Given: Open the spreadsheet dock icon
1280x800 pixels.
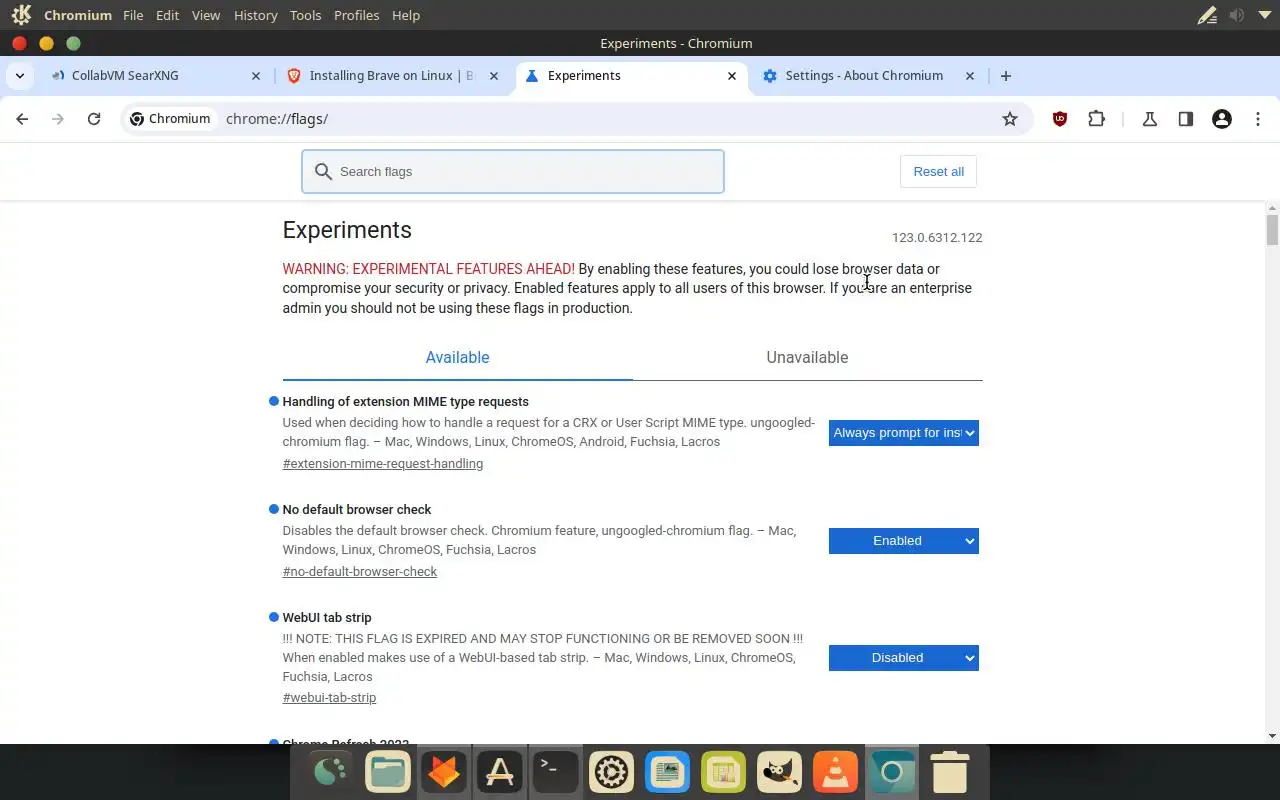Looking at the screenshot, I should [724, 773].
